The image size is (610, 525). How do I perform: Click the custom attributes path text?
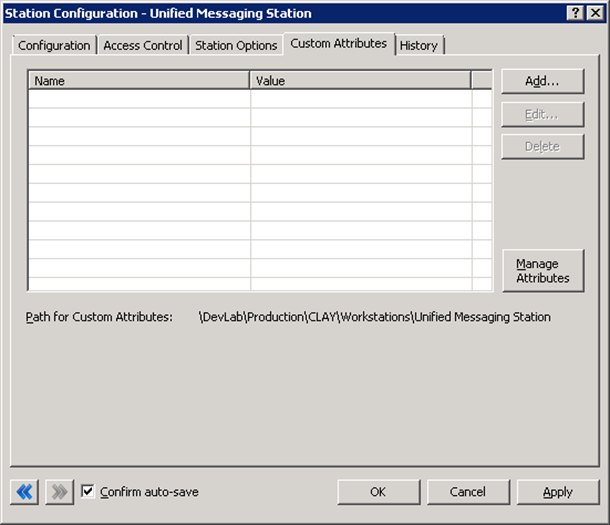pyautogui.click(x=375, y=317)
